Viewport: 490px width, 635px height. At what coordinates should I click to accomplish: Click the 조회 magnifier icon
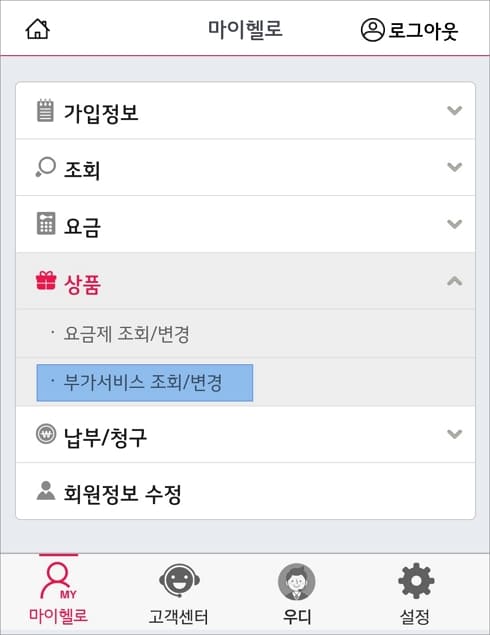coord(45,167)
